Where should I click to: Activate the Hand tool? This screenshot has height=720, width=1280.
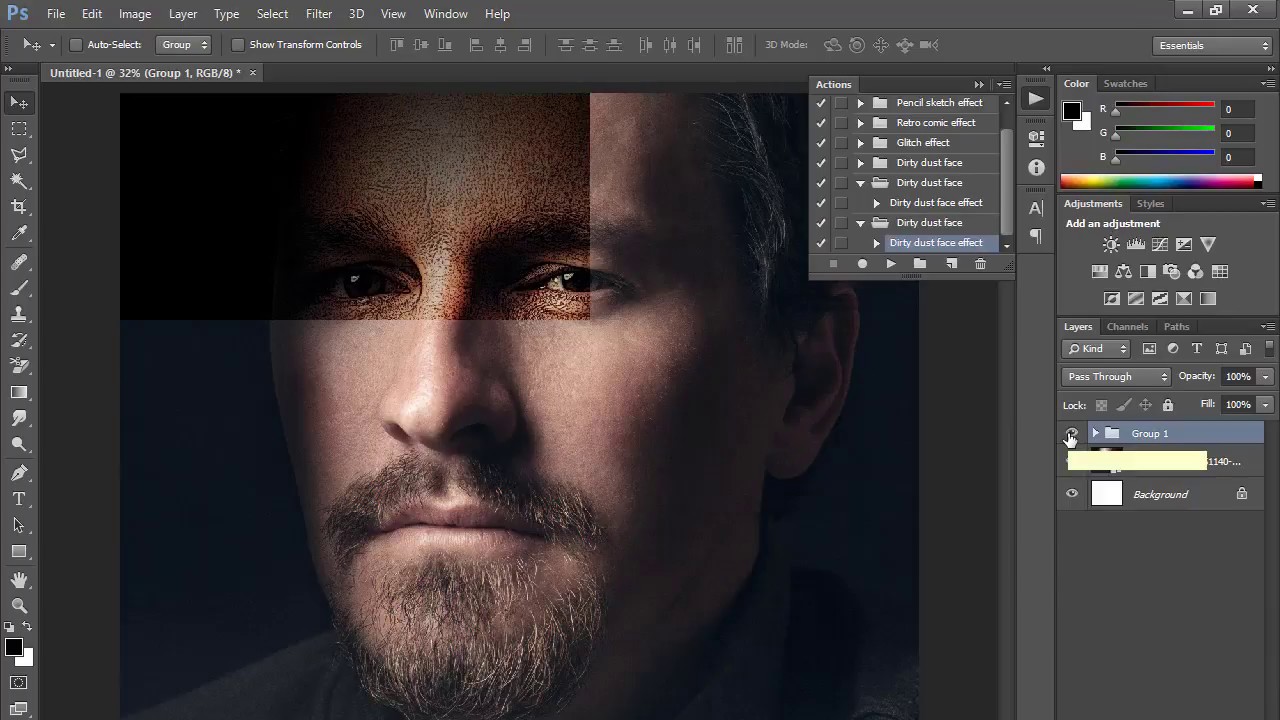coord(19,580)
